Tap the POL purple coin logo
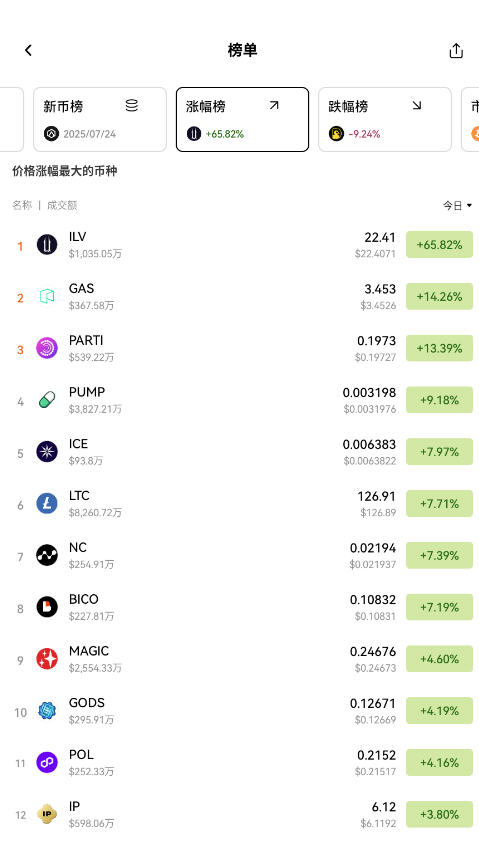The height and width of the screenshot is (849, 479). click(x=47, y=762)
